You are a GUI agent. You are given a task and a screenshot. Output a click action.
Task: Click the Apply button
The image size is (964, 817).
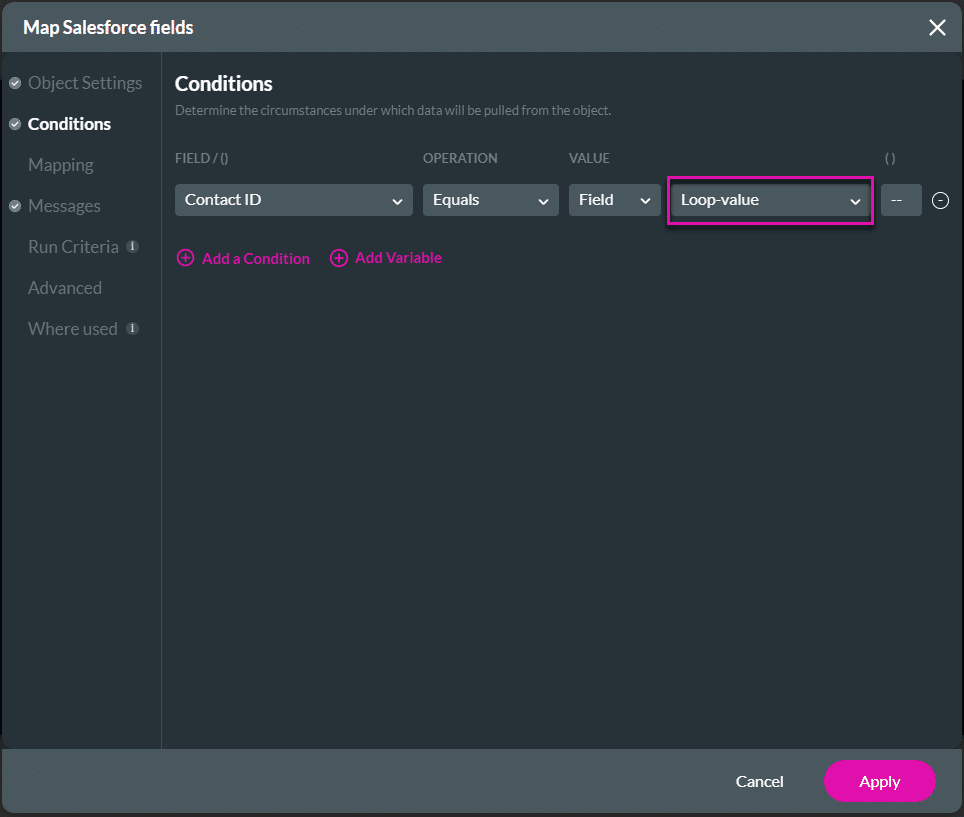[879, 781]
